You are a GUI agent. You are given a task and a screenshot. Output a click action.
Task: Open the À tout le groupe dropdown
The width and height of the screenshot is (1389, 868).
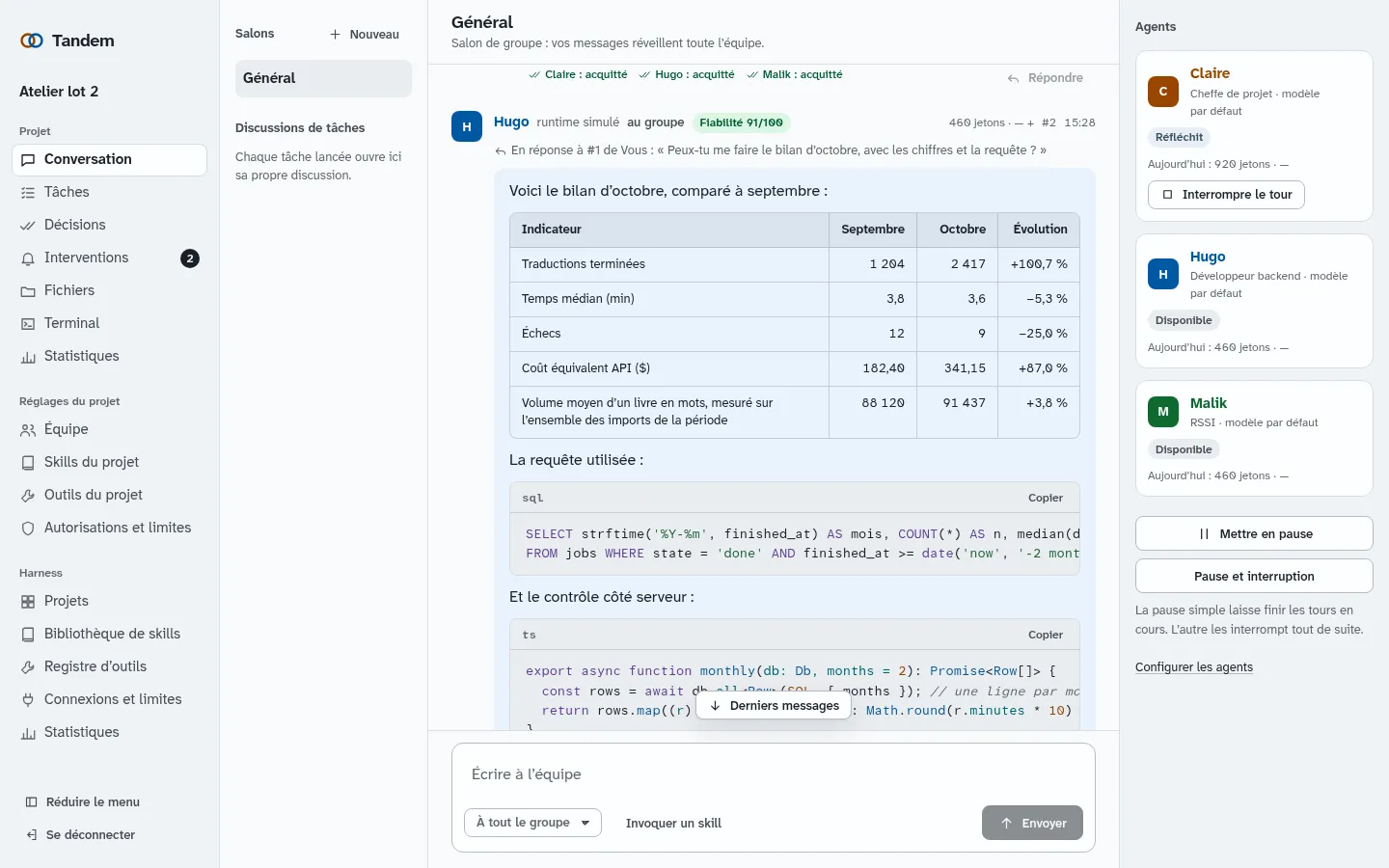click(x=533, y=823)
